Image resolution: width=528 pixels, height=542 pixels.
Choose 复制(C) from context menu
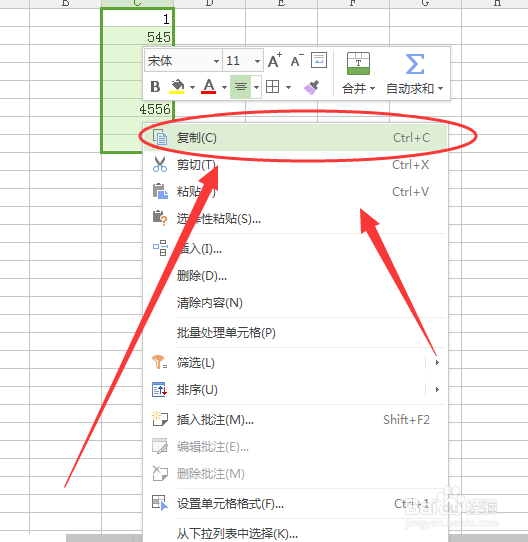coord(295,138)
